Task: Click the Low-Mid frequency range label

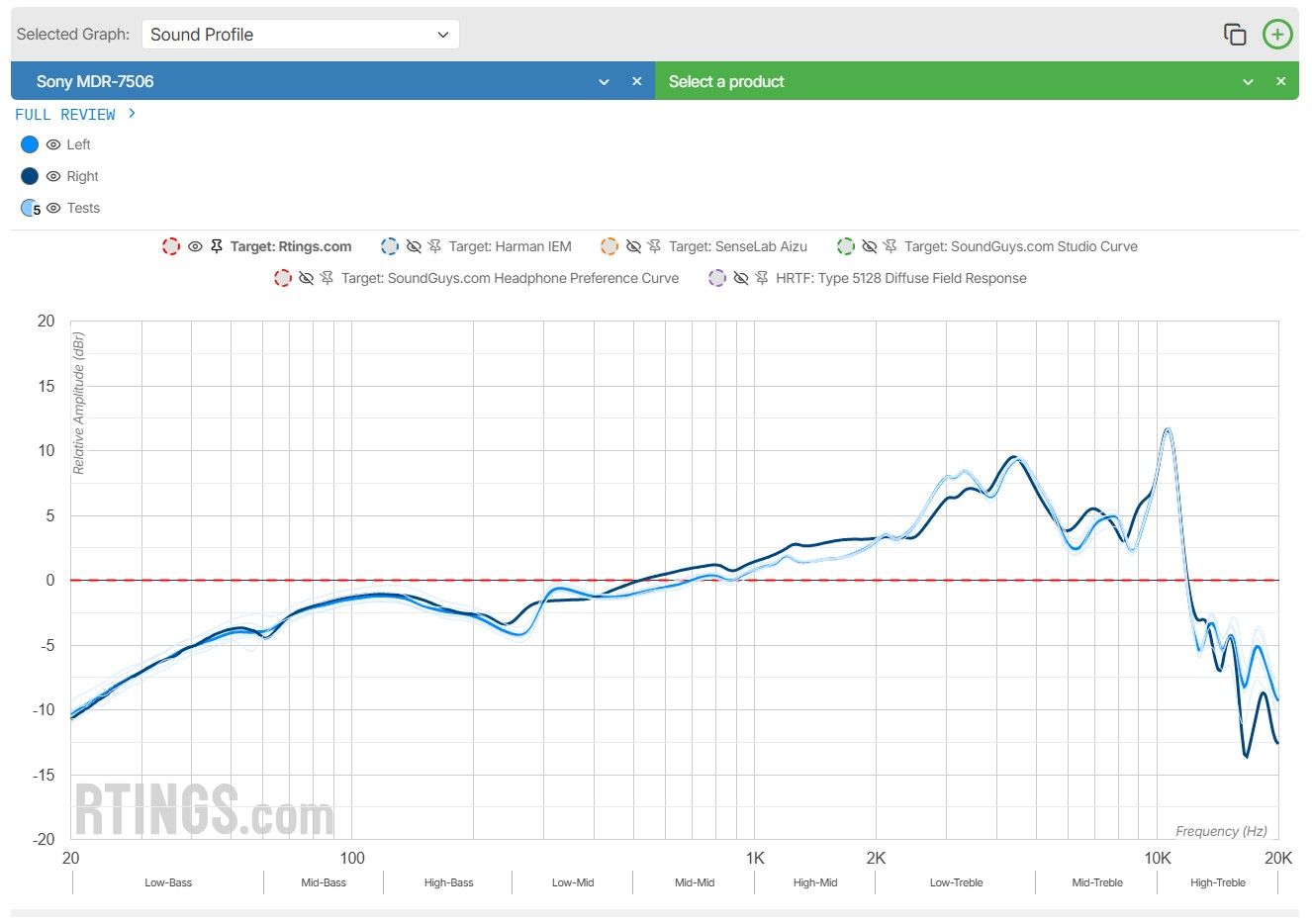Action: pyautogui.click(x=573, y=882)
